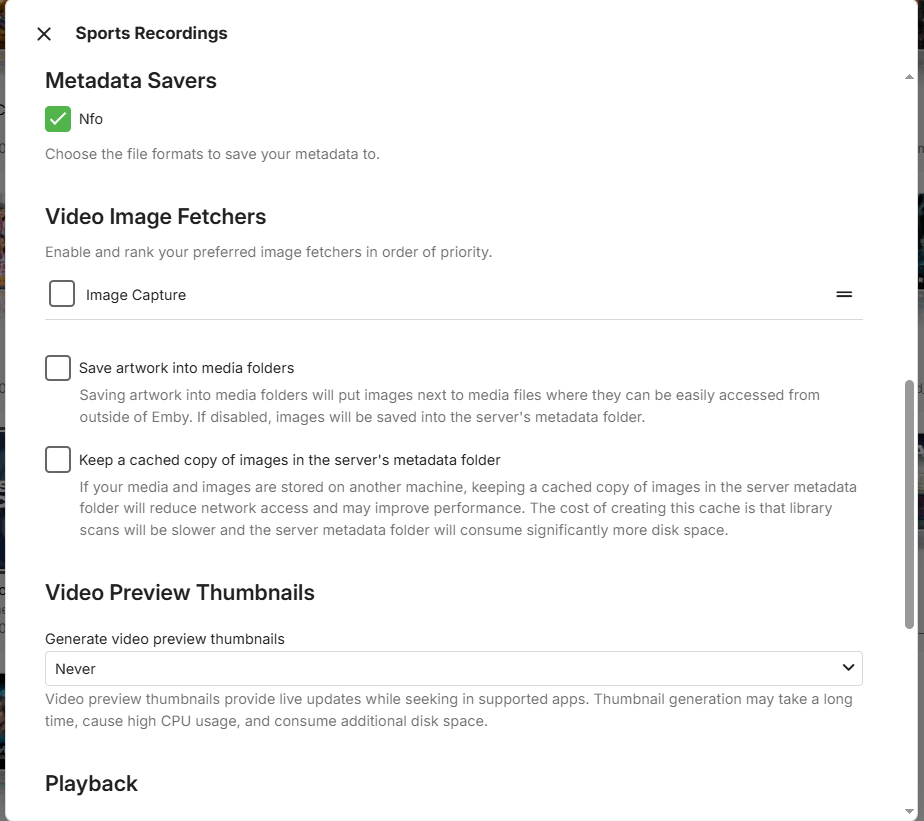
Task: Click the Playback section heading
Action: click(91, 784)
